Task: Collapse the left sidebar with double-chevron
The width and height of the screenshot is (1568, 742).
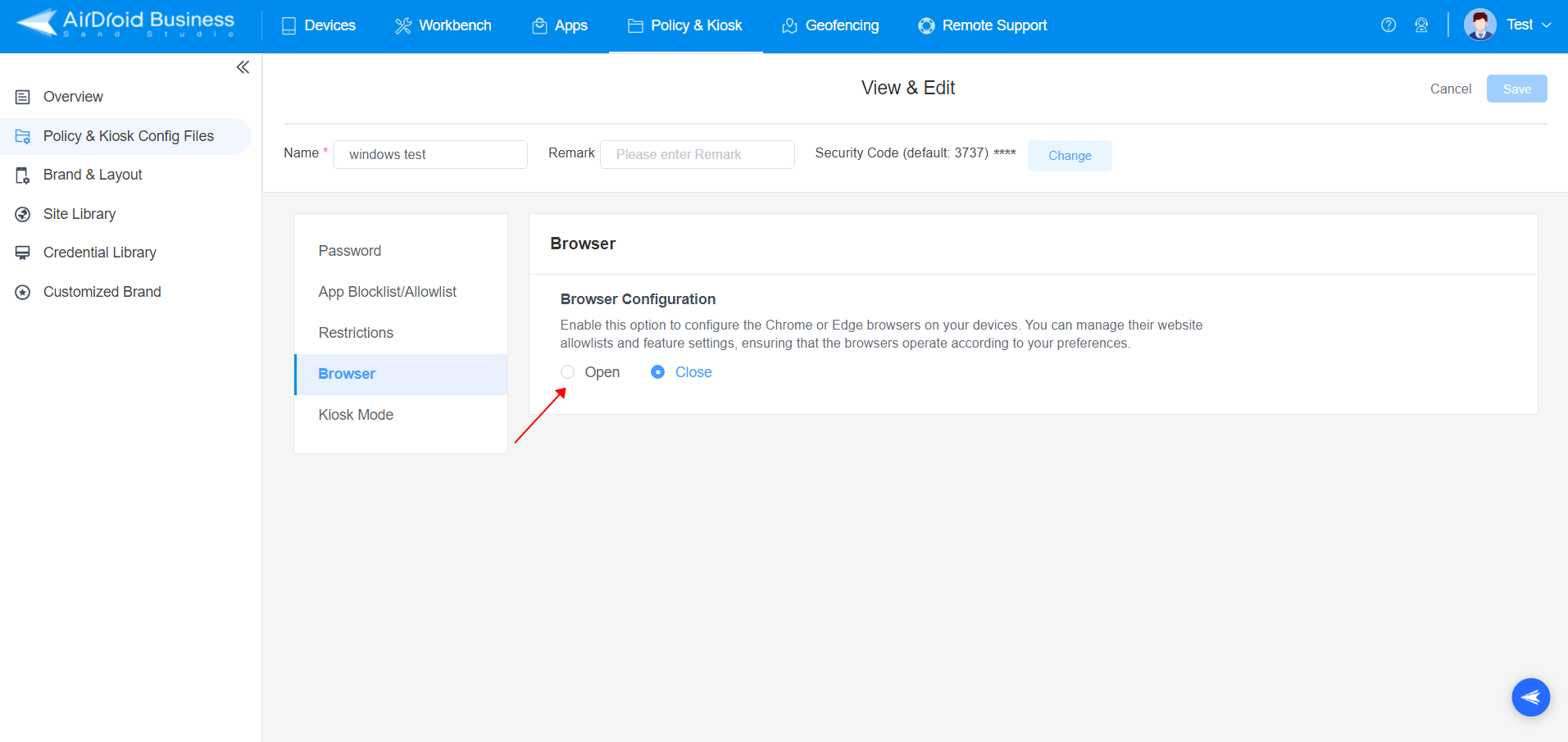Action: click(243, 67)
